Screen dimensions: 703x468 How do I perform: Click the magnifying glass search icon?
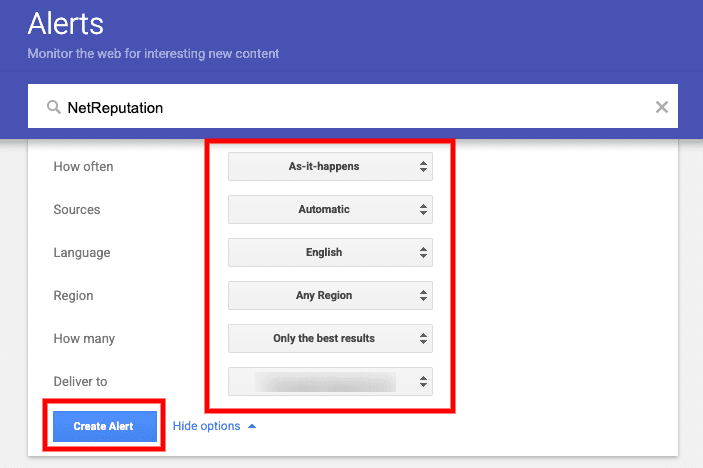pos(53,107)
